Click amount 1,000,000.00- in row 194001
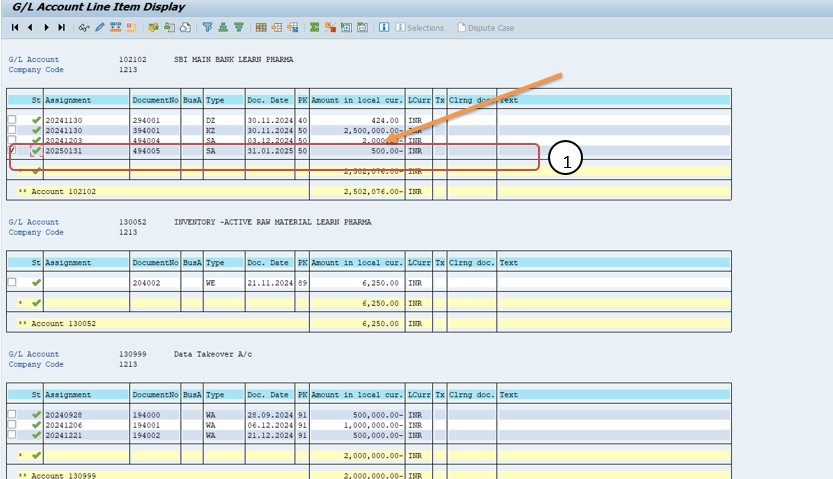The height and width of the screenshot is (479, 833). (373, 425)
